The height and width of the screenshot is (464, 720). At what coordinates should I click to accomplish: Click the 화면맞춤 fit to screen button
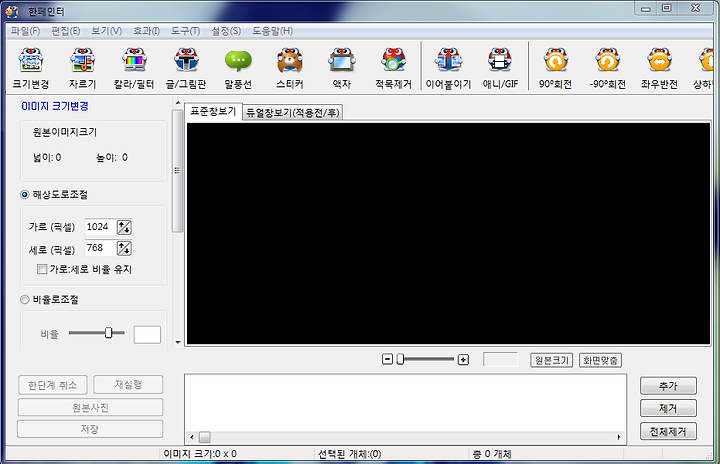tap(600, 360)
